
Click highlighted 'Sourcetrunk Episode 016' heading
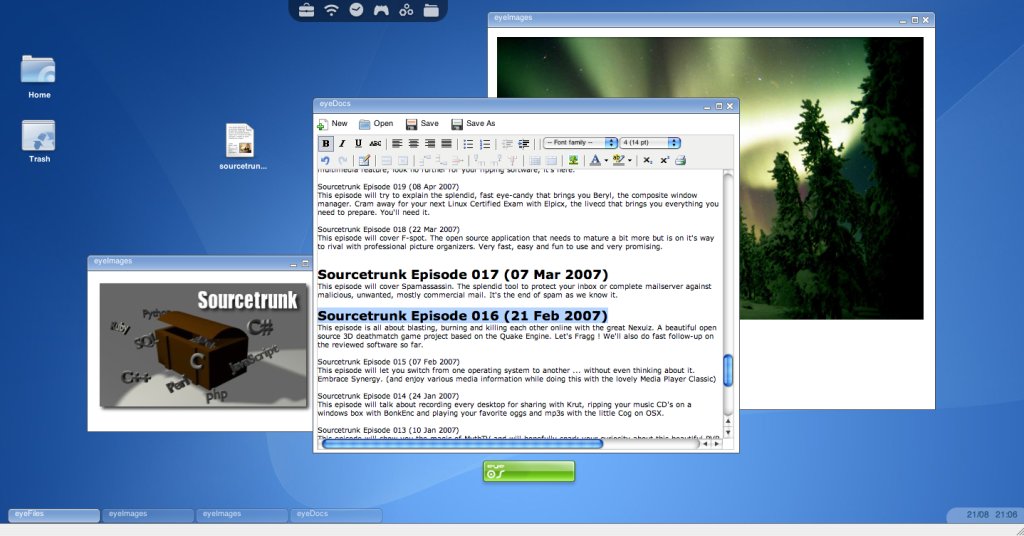[462, 315]
